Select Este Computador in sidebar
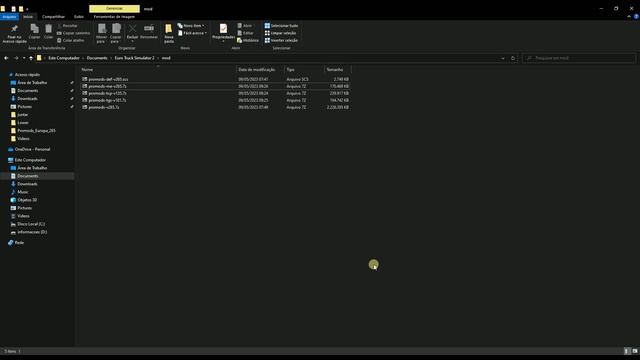This screenshot has width=640, height=360. 30,160
